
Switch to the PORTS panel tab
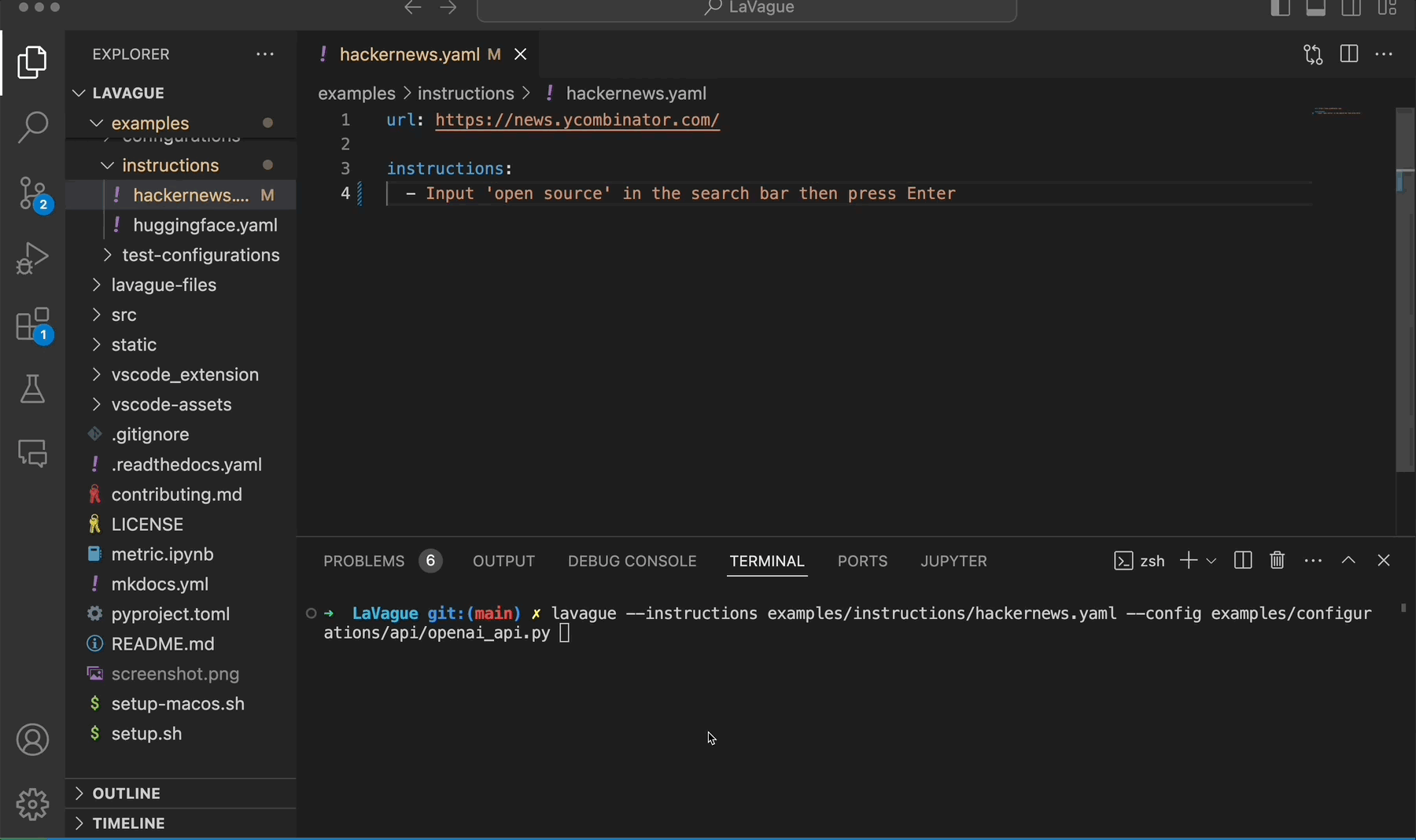tap(862, 561)
